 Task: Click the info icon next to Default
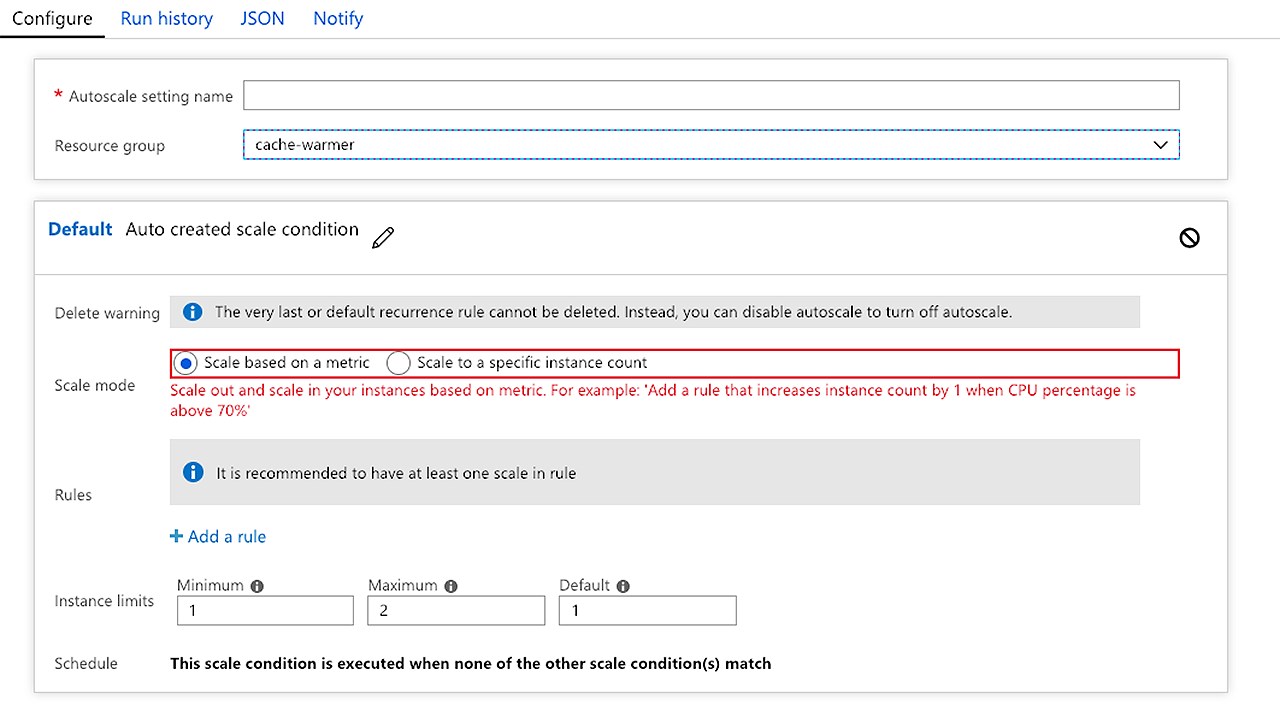tap(623, 586)
